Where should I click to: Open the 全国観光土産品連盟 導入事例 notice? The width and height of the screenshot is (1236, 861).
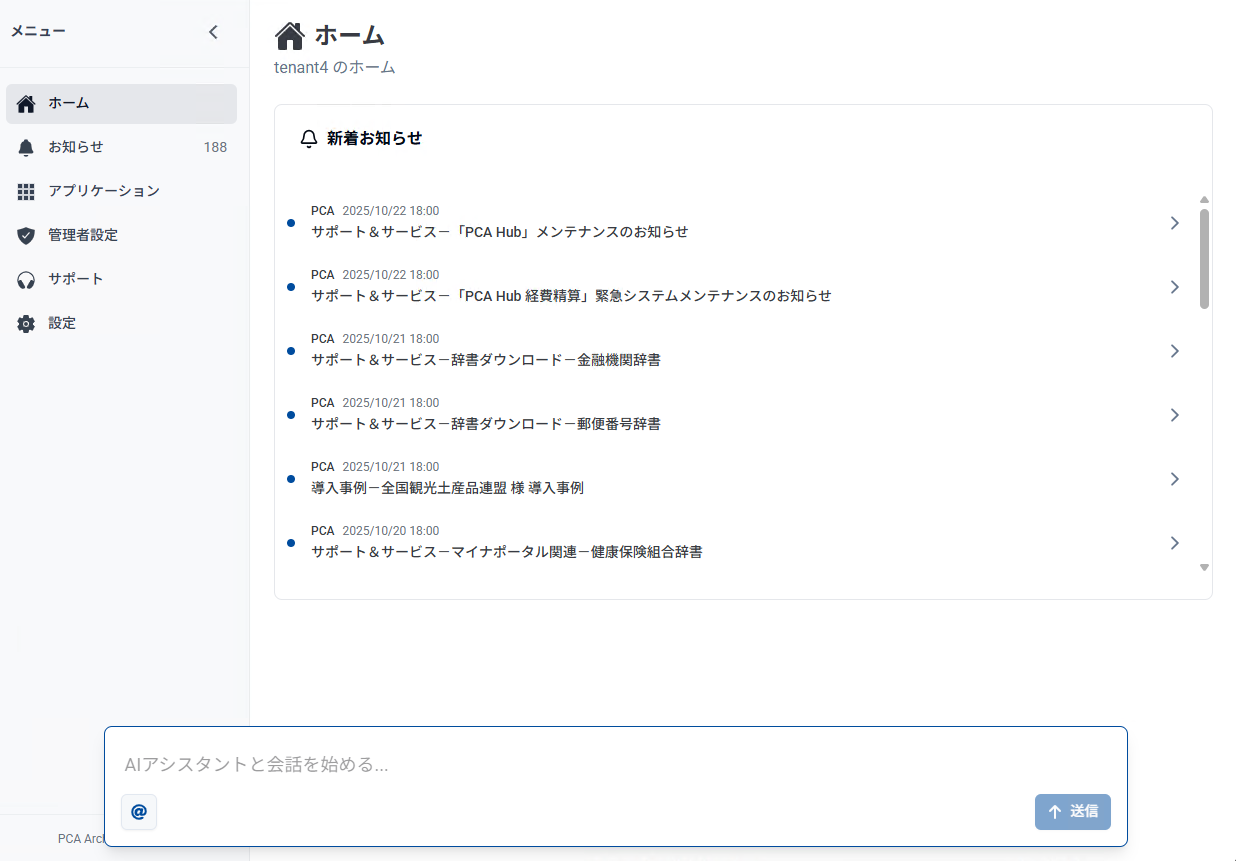pos(447,488)
